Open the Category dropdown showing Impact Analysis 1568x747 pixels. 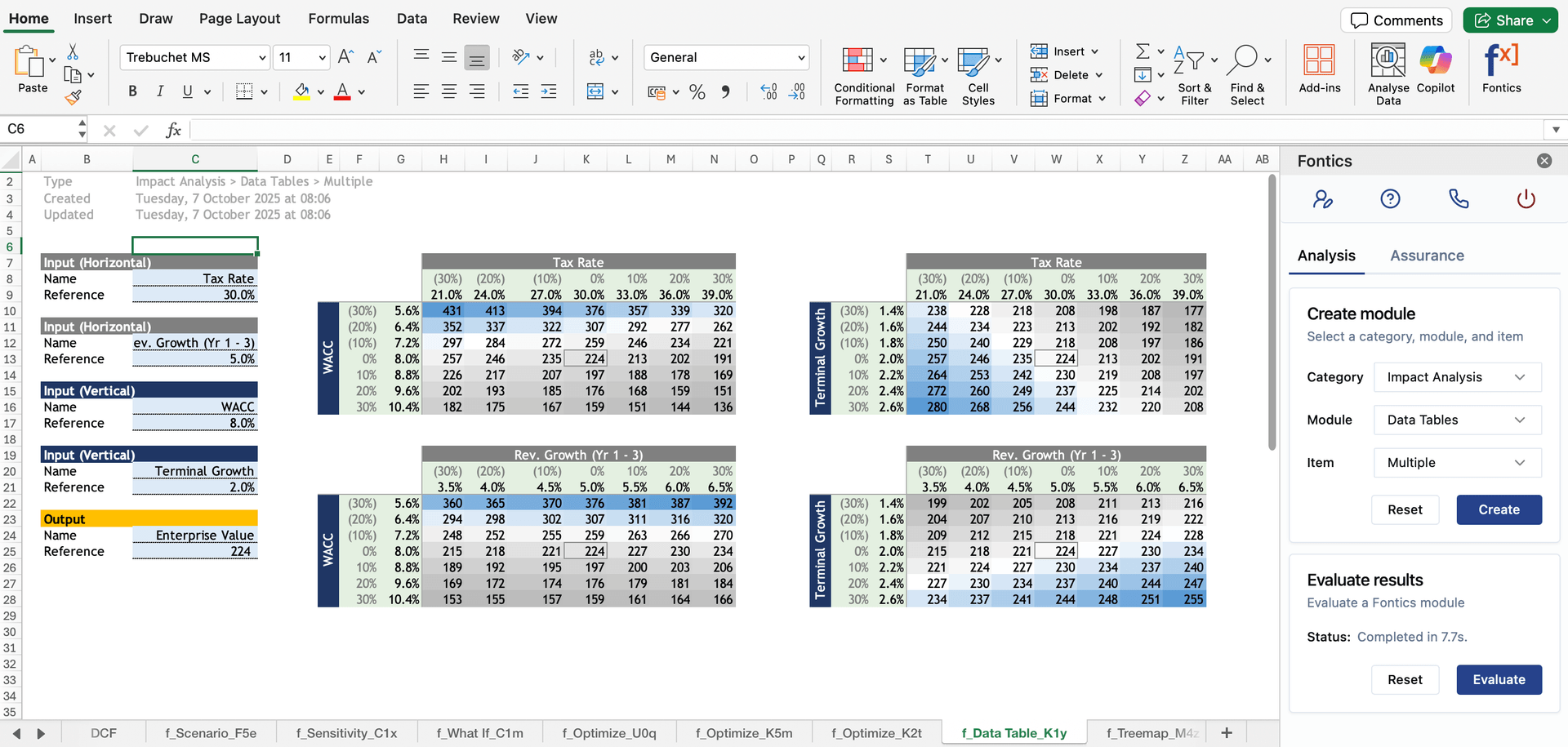(x=1457, y=377)
